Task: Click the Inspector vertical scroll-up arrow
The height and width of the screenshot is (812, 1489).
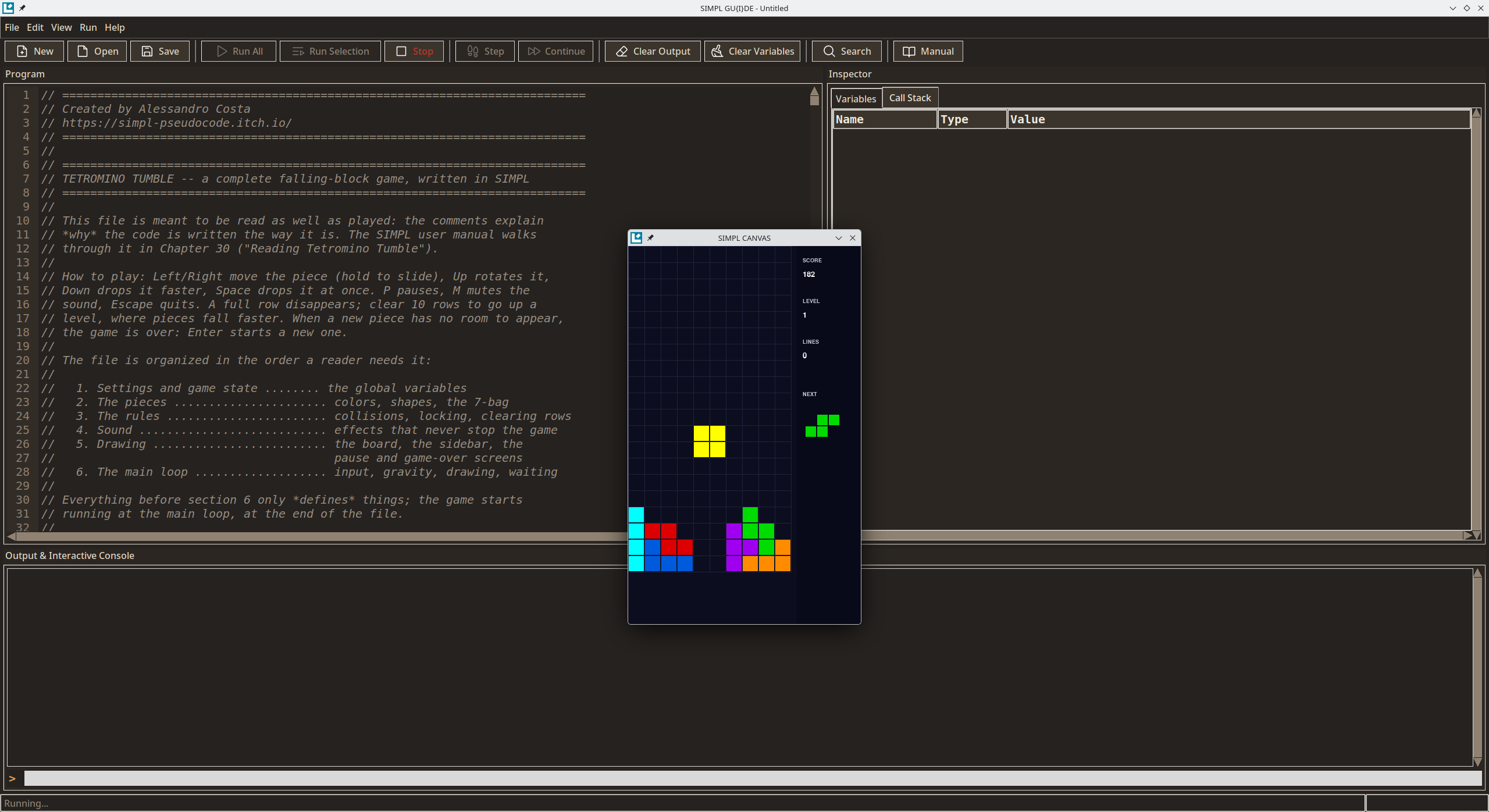Action: pos(1476,113)
